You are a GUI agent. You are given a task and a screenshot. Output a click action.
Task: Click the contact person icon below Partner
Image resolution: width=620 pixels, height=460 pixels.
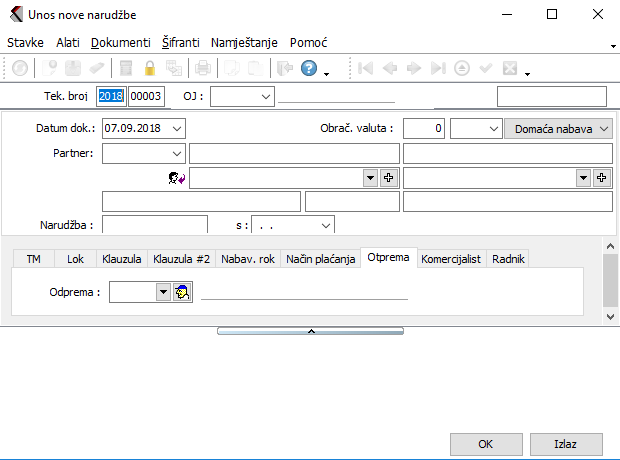tap(176, 178)
